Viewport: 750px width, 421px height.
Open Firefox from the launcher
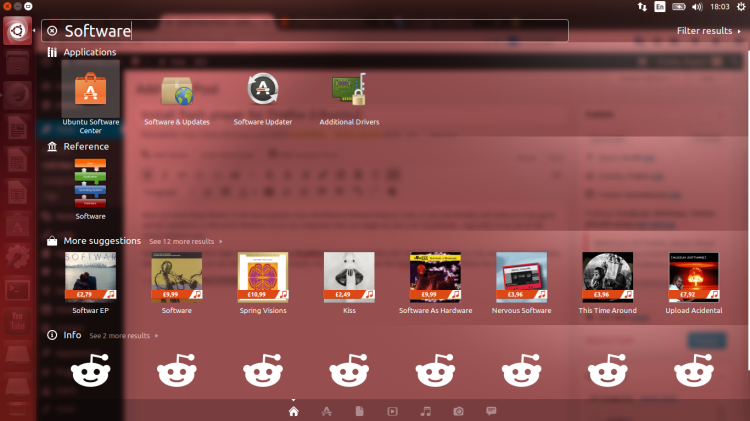[x=17, y=95]
